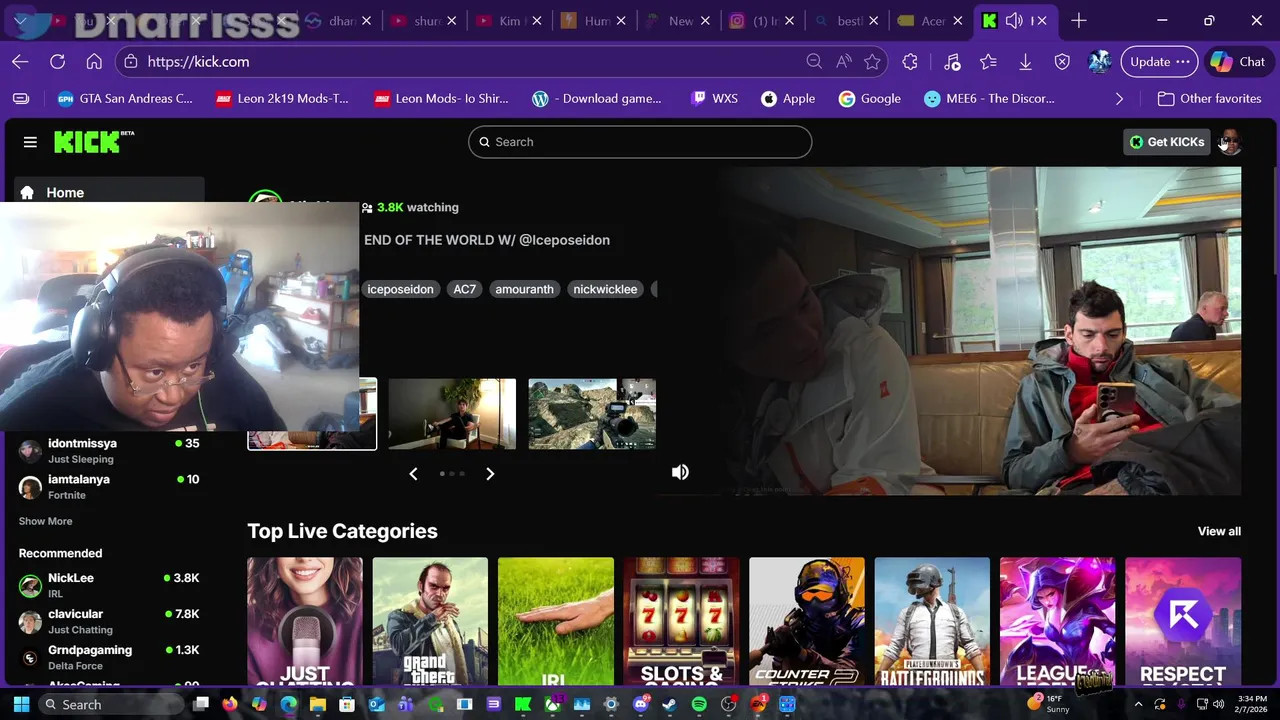
Task: Open the browser extensions puzzle icon
Action: tap(910, 62)
